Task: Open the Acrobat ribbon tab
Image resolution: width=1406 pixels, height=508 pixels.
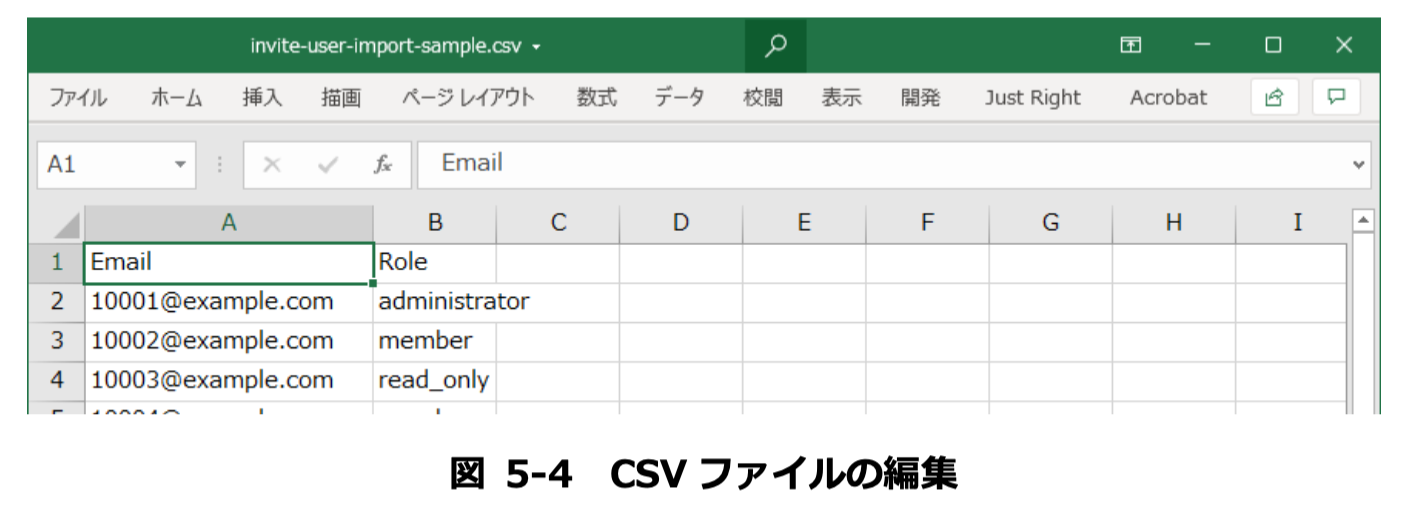Action: 1168,98
